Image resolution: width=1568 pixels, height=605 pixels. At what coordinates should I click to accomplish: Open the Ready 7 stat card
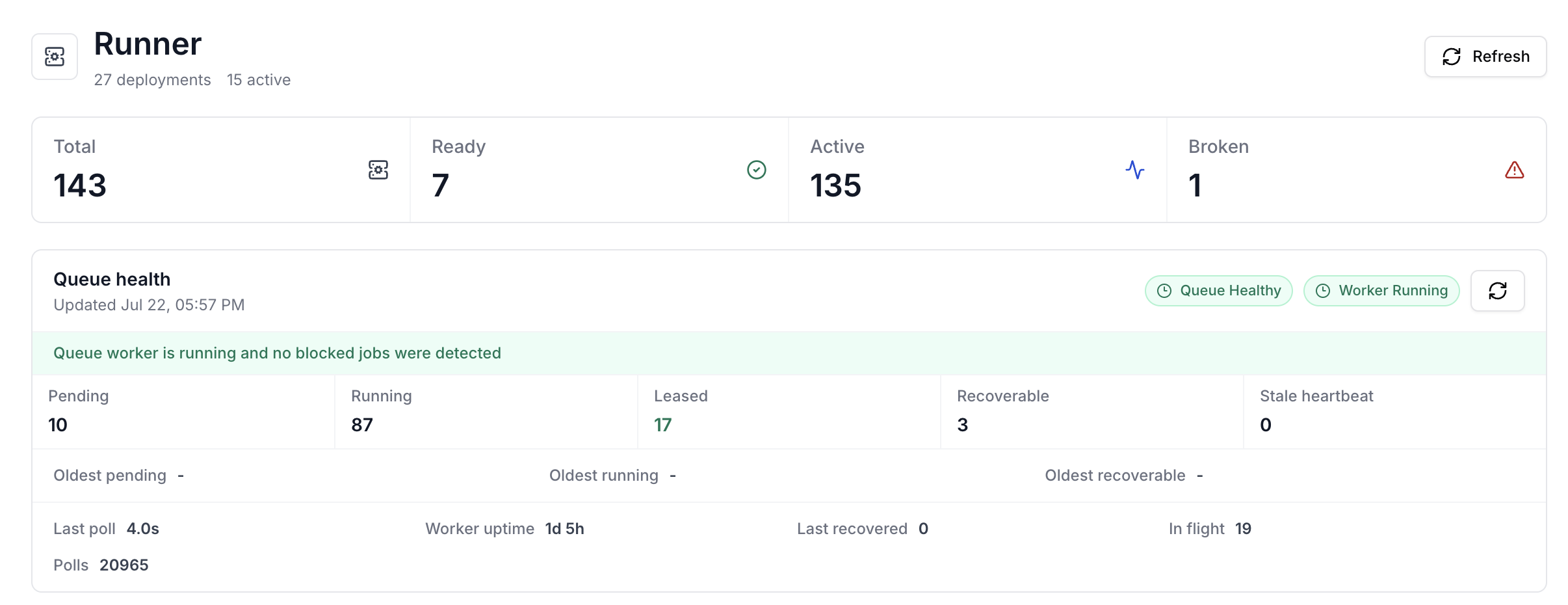pos(599,170)
